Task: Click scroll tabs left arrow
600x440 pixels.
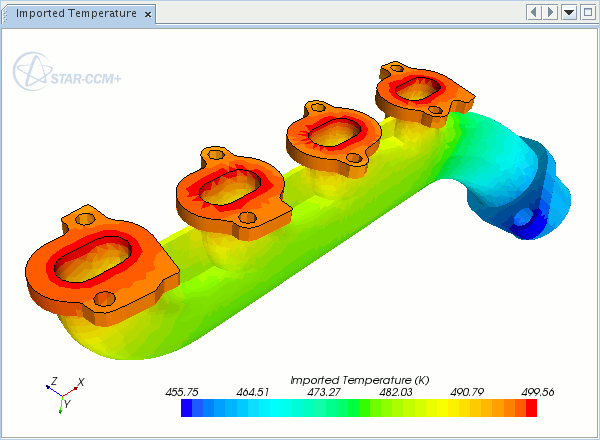Action: pyautogui.click(x=534, y=13)
